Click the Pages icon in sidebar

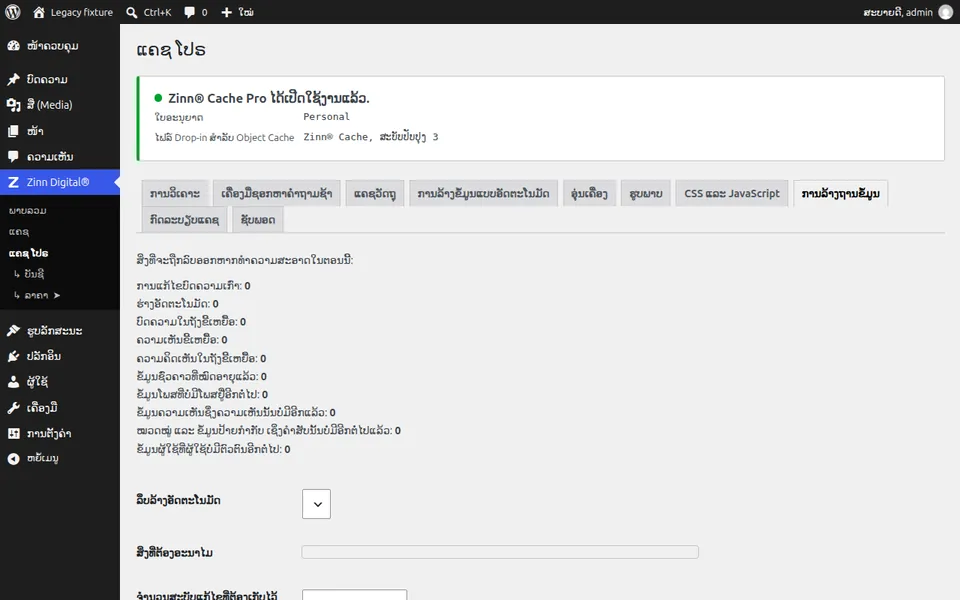(x=13, y=131)
